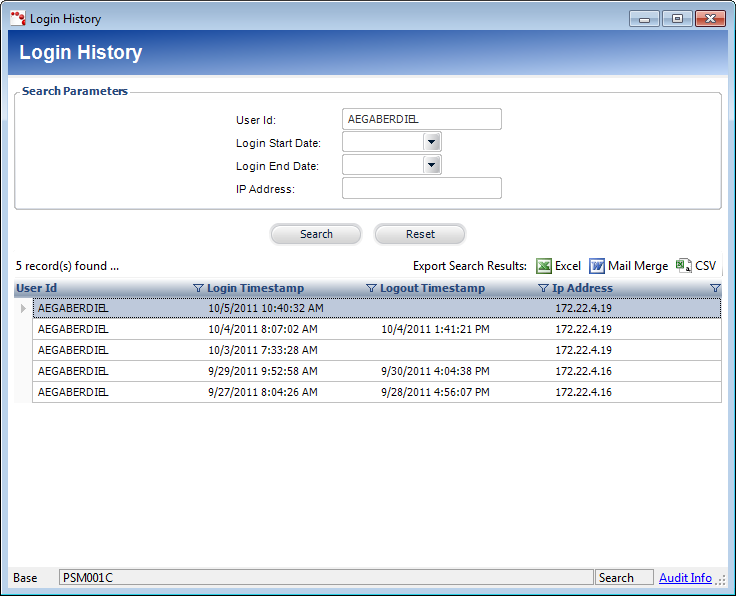The height and width of the screenshot is (596, 736).
Task: Click IP cell 172.22.4.19 in 10/4 row
Action: click(x=583, y=329)
